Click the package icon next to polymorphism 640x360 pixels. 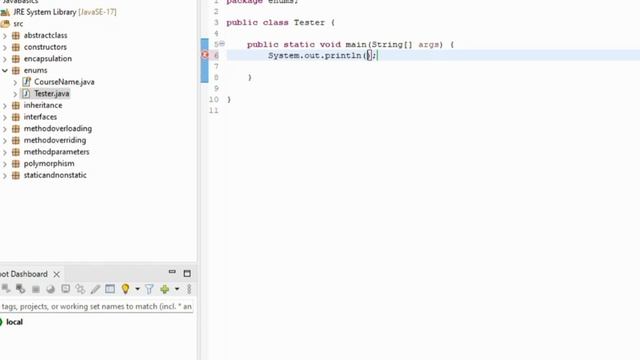point(16,164)
